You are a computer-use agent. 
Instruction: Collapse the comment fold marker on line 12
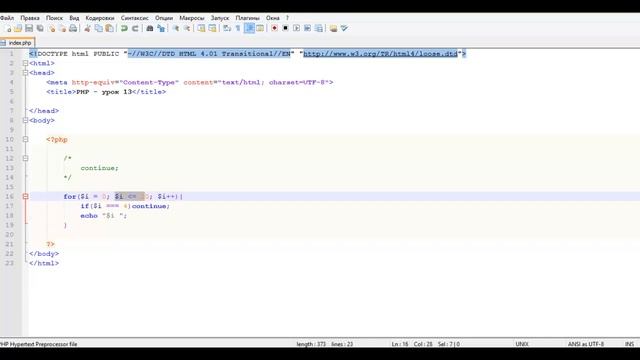click(x=25, y=158)
